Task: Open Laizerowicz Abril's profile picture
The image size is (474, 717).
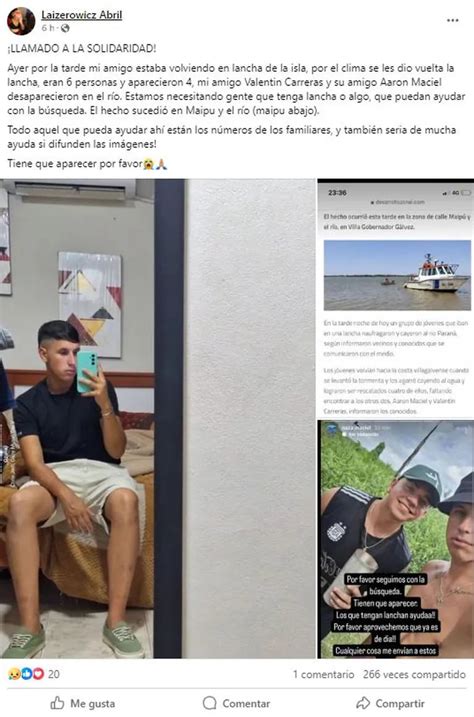Action: (21, 21)
